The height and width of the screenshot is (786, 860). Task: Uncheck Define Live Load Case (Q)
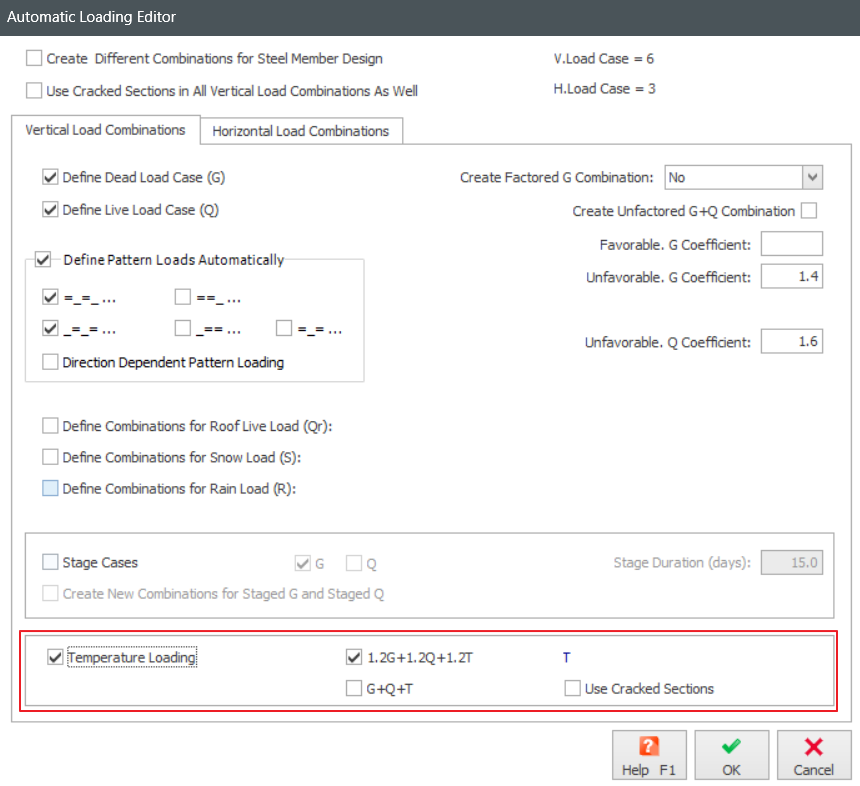(51, 210)
